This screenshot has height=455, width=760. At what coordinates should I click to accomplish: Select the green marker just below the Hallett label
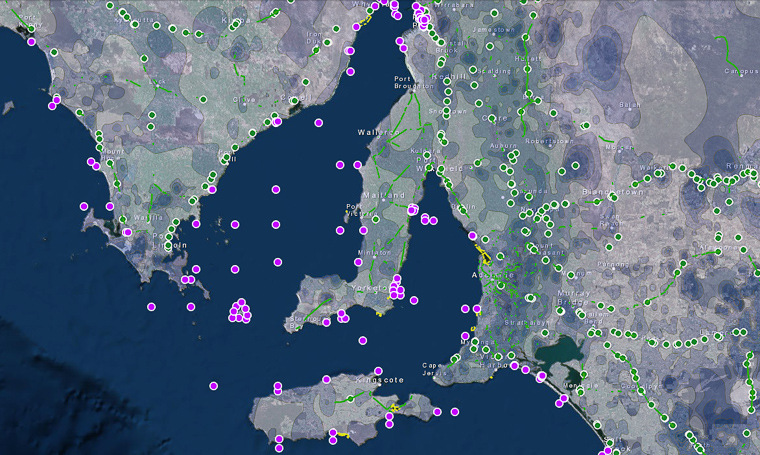tap(527, 69)
